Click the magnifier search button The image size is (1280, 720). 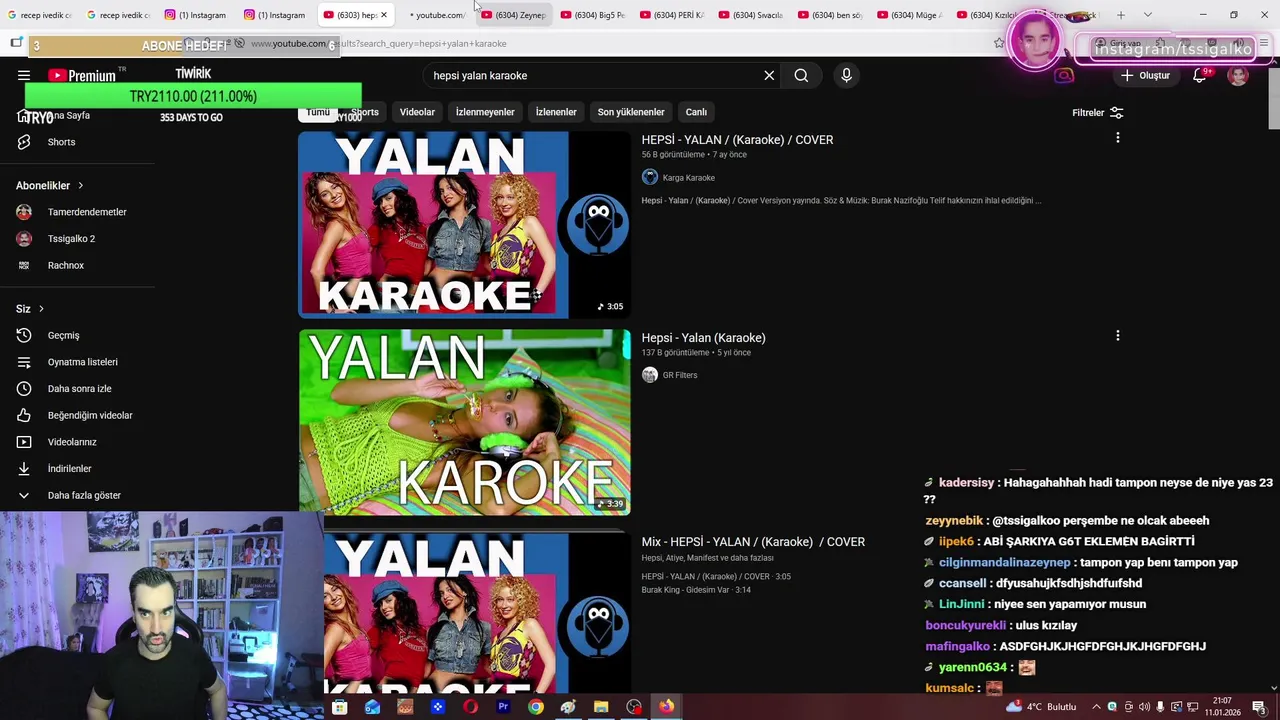coord(801,75)
